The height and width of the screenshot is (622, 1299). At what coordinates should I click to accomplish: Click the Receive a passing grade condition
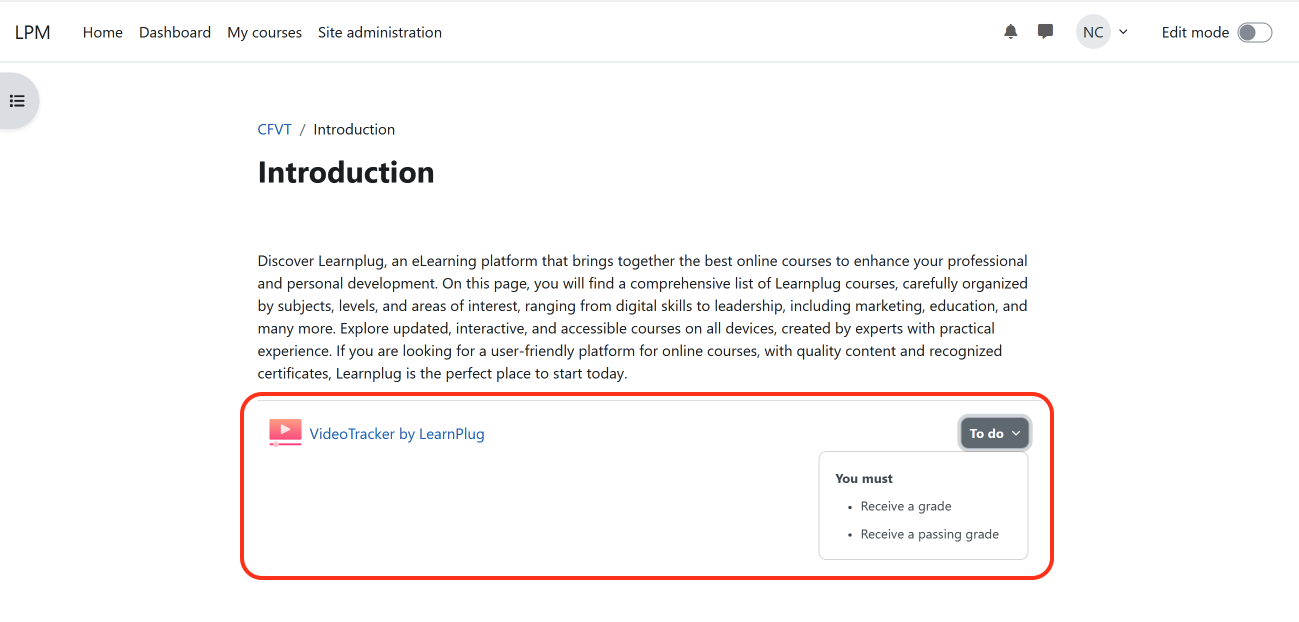[x=929, y=534]
